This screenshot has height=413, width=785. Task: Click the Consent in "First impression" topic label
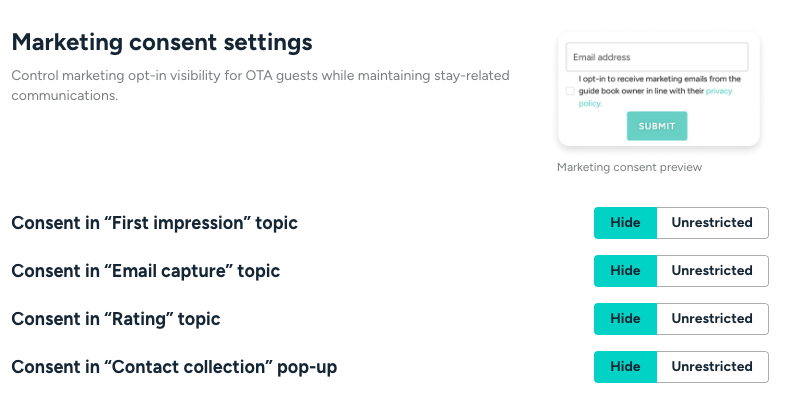click(x=154, y=223)
